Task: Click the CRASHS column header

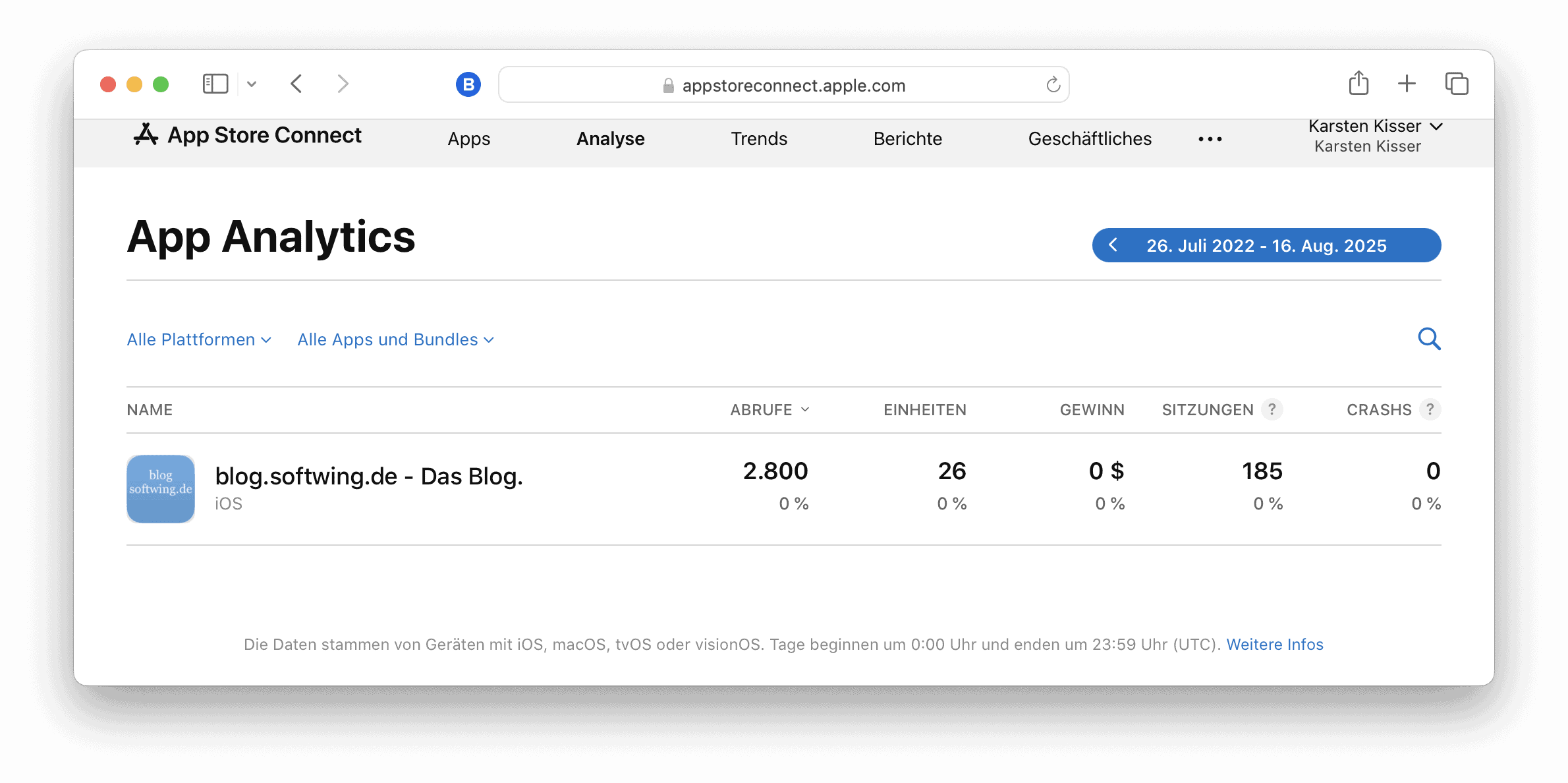Action: 1379,409
